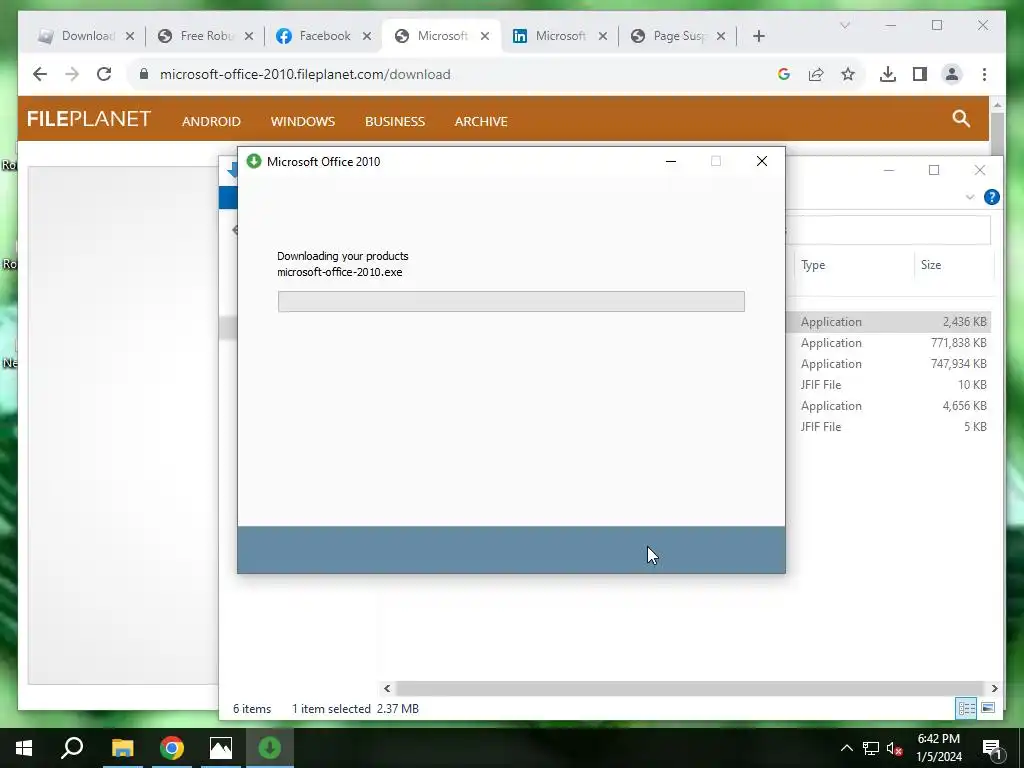Open the Google icon in address bar
This screenshot has height=768, width=1024.
click(784, 74)
